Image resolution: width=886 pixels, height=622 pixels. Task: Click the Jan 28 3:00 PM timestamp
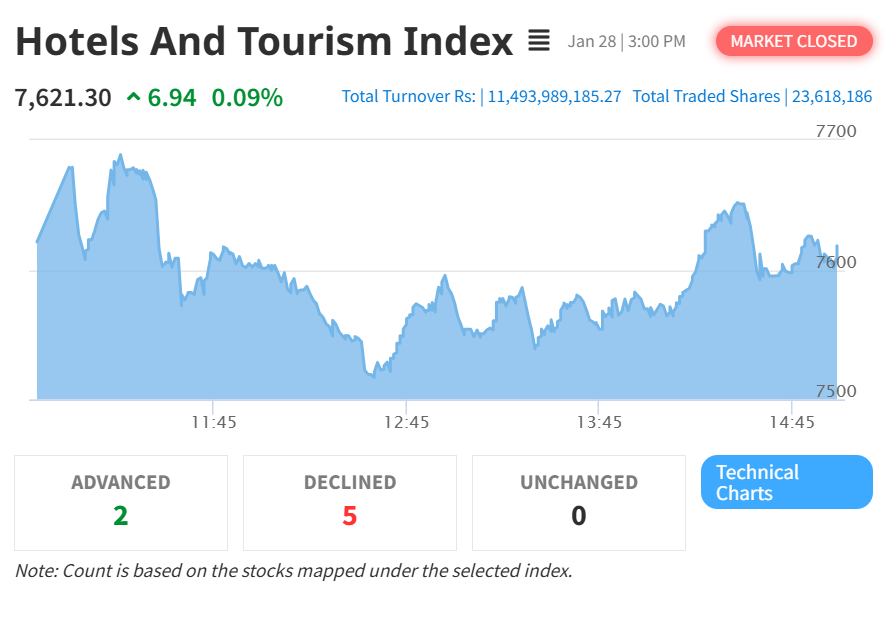(626, 41)
